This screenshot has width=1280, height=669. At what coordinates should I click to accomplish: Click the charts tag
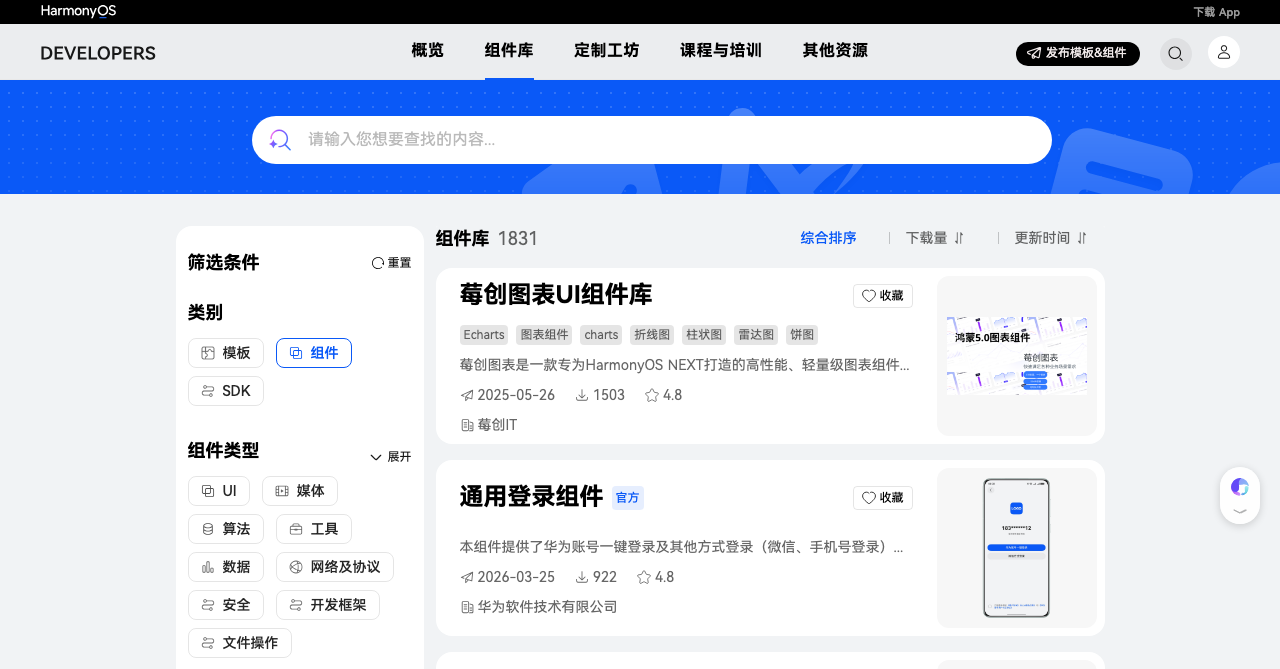coord(602,335)
